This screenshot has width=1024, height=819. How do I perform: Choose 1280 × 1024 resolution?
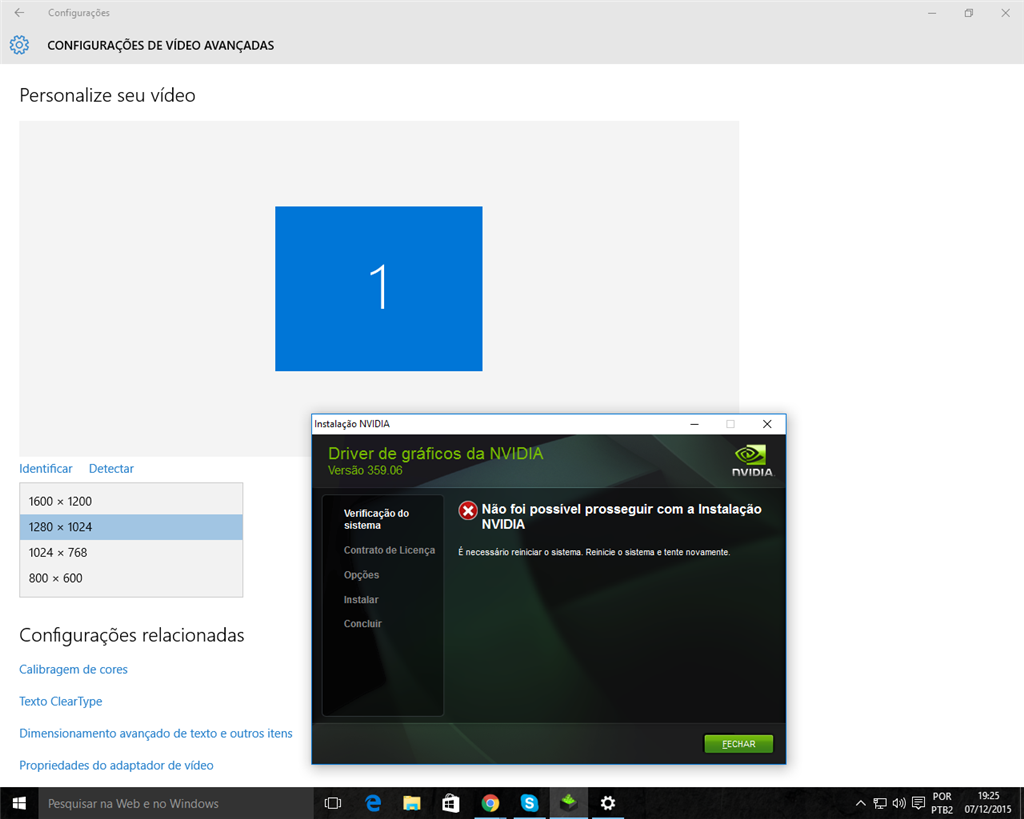coord(131,527)
